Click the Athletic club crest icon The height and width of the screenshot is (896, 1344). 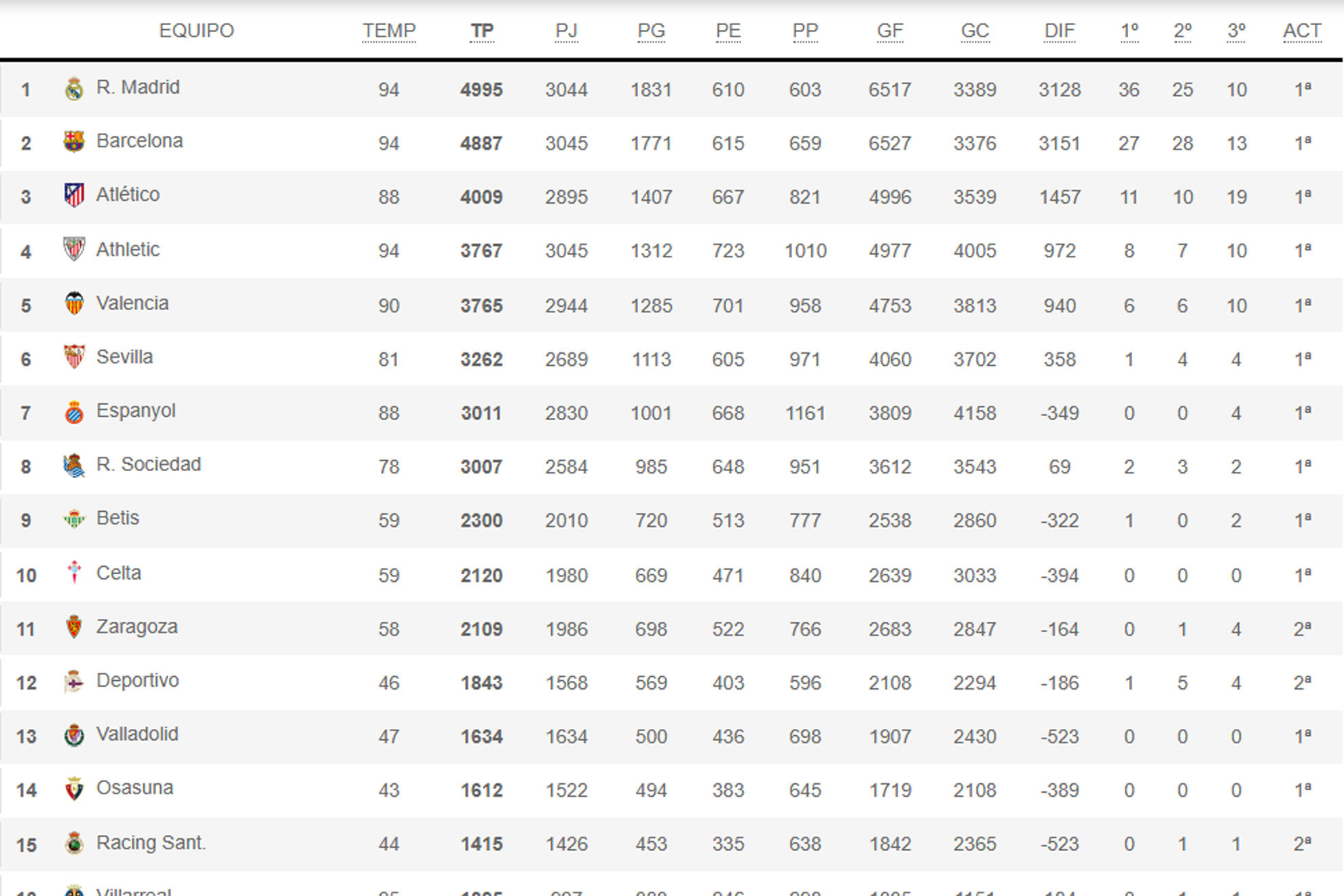point(74,249)
